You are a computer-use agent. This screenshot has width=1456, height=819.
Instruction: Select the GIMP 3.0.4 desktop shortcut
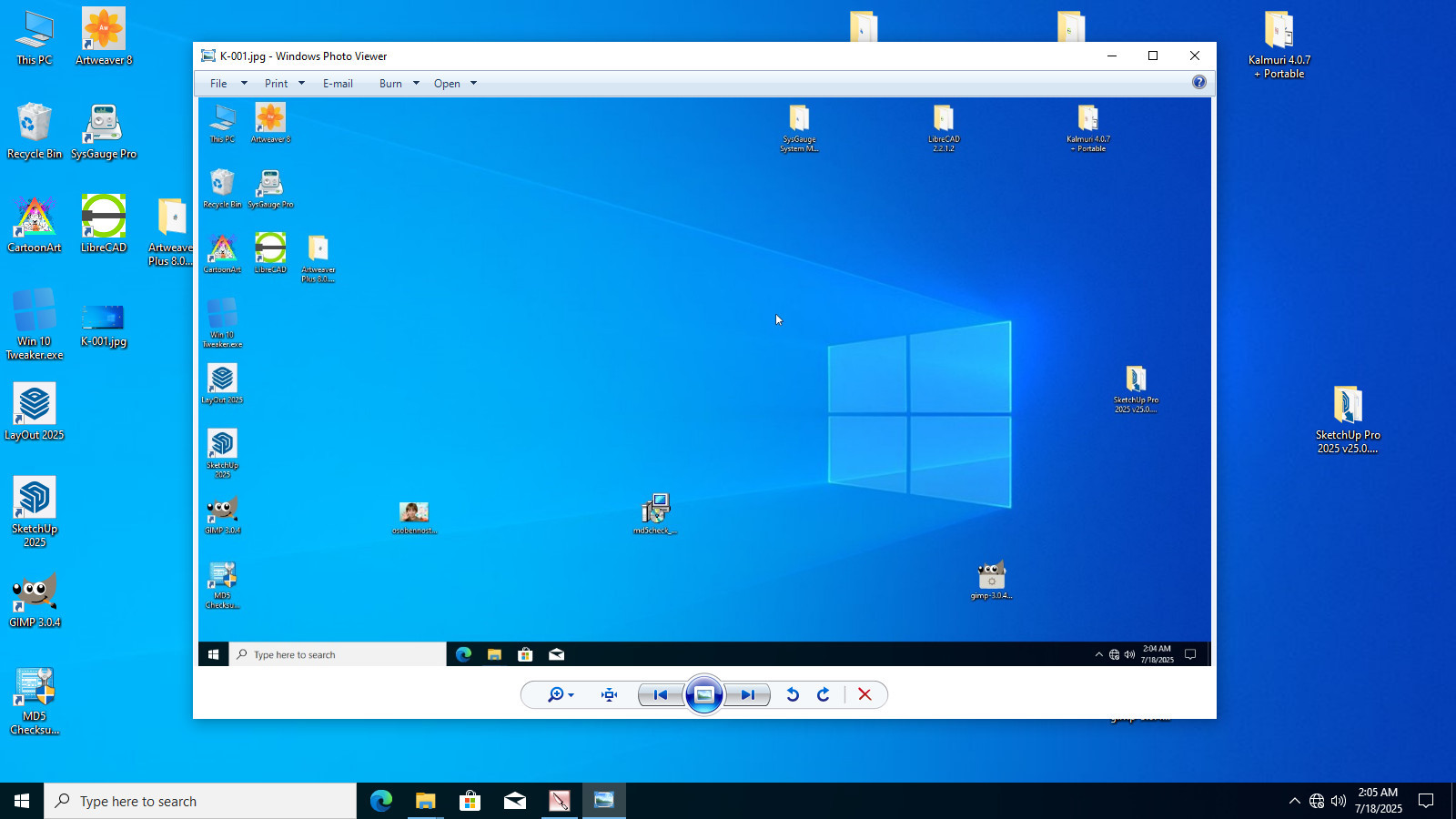[35, 601]
